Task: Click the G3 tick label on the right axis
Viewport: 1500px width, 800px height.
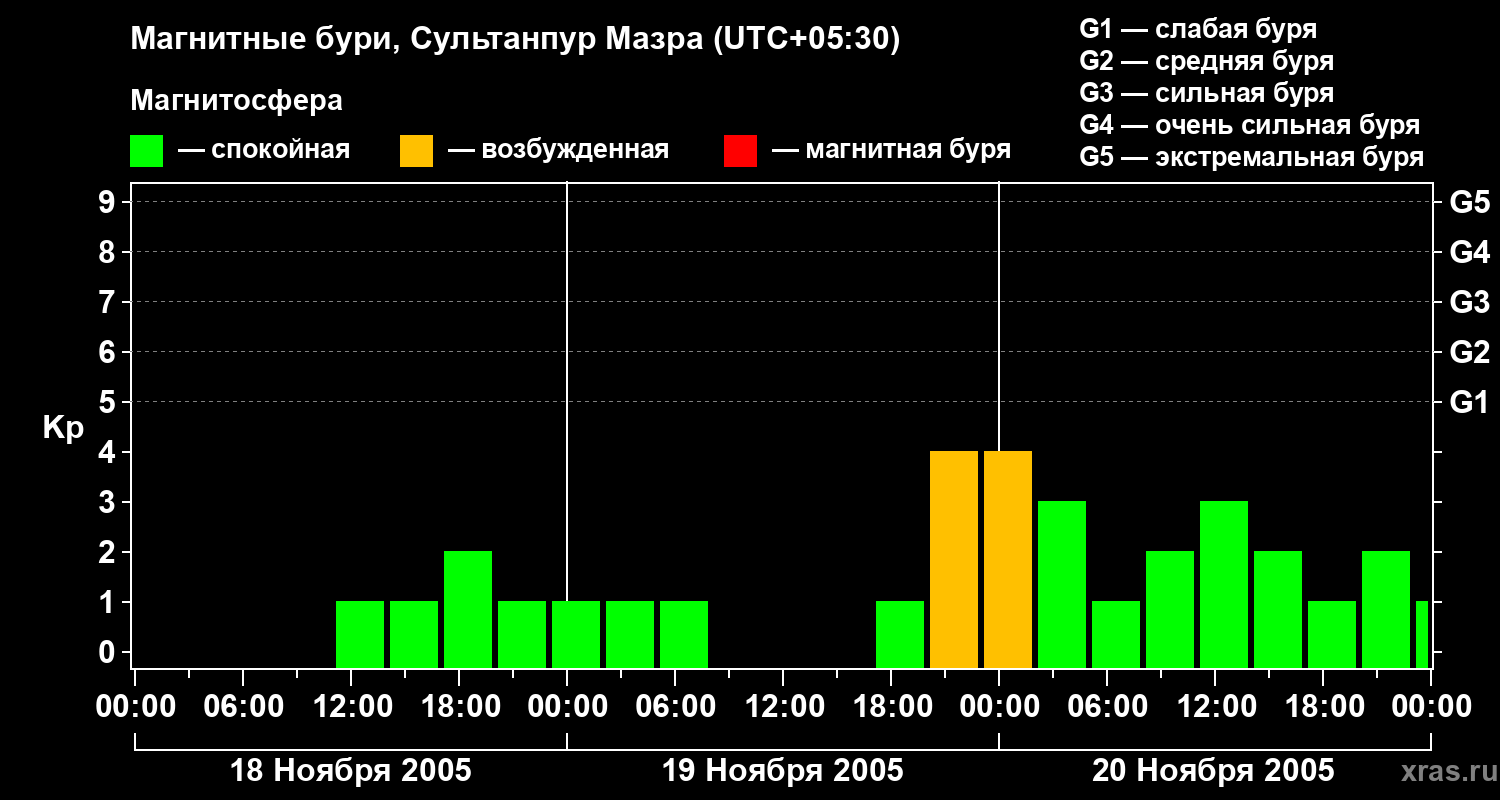Action: [x=1470, y=302]
